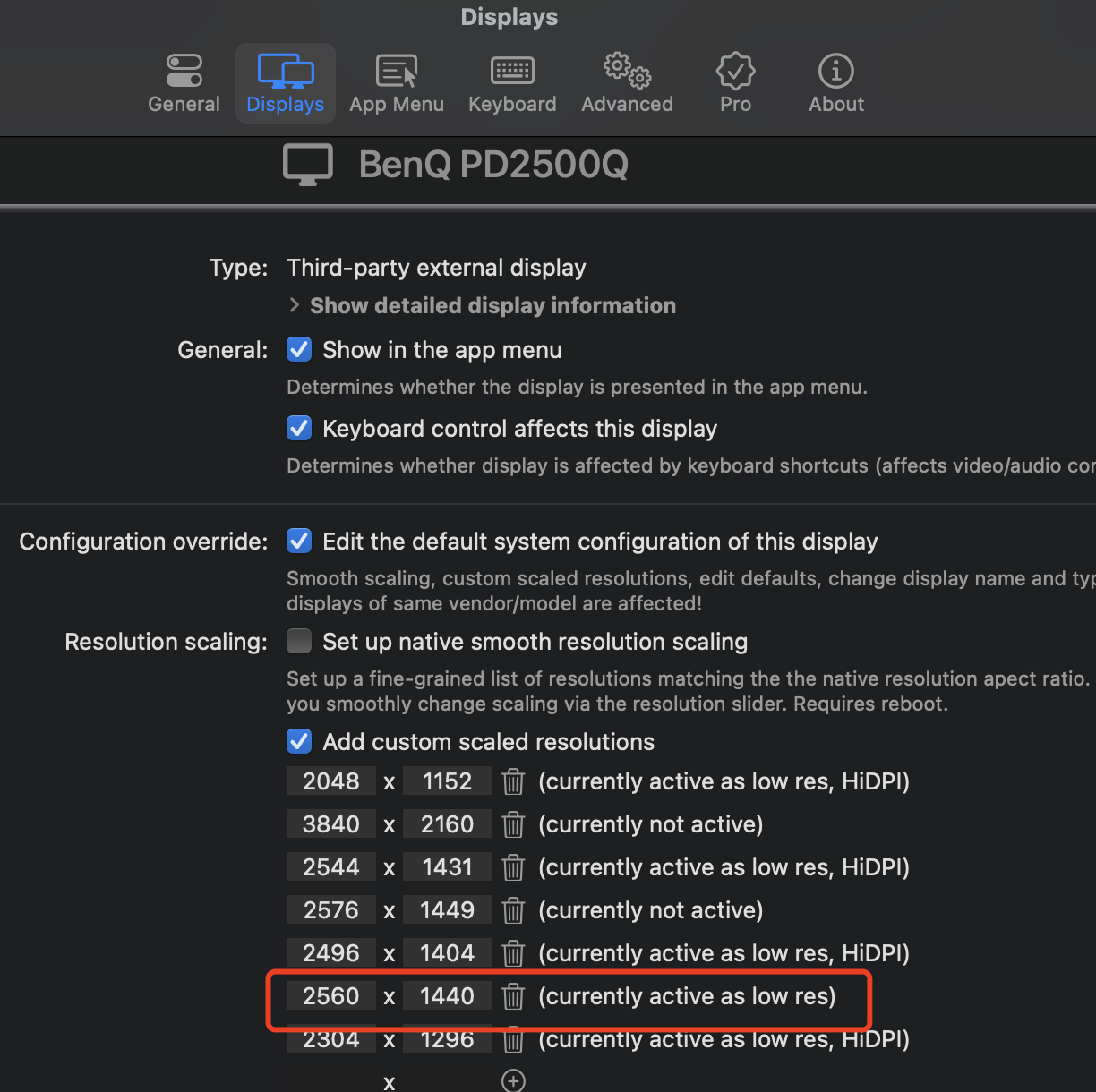Image resolution: width=1096 pixels, height=1092 pixels.
Task: Select the App Menu settings icon
Action: pos(397,82)
